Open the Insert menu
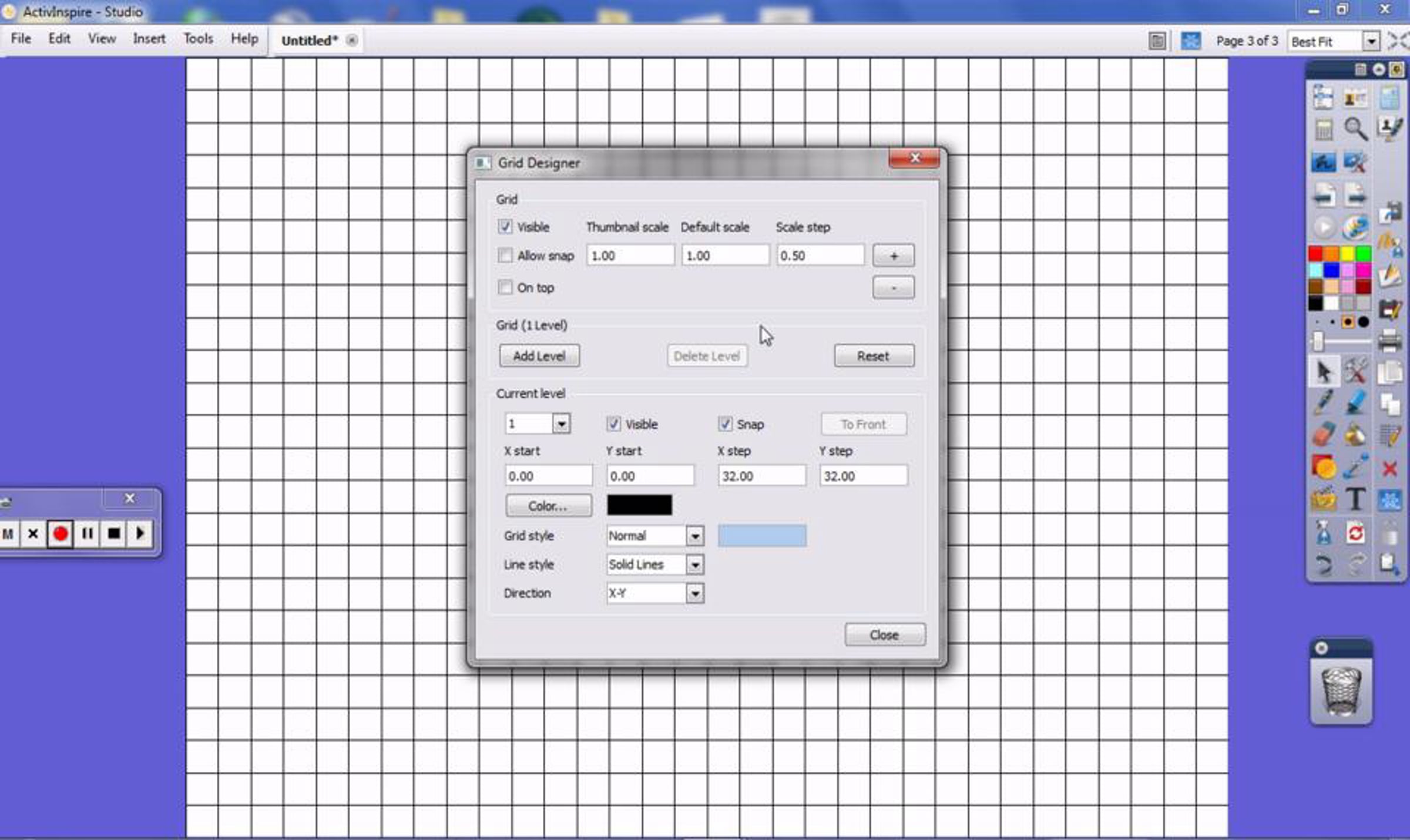Viewport: 1410px width, 840px height. tap(149, 39)
